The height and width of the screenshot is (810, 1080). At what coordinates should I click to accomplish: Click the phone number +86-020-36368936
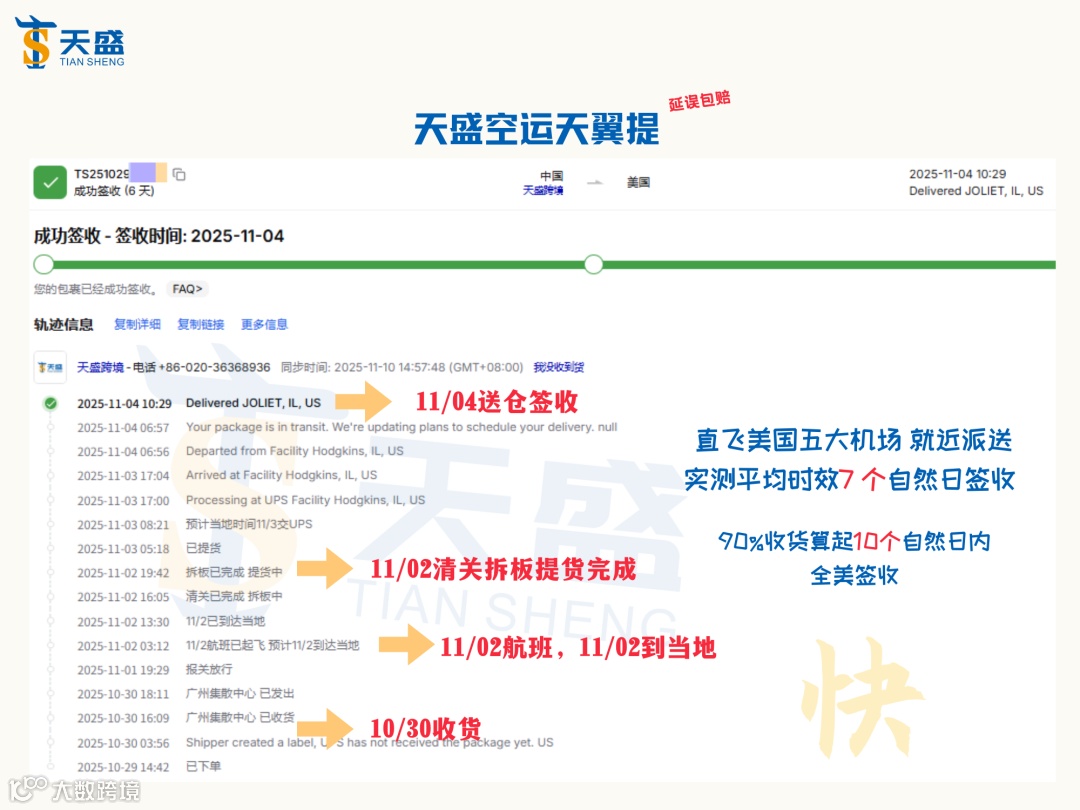tap(214, 367)
